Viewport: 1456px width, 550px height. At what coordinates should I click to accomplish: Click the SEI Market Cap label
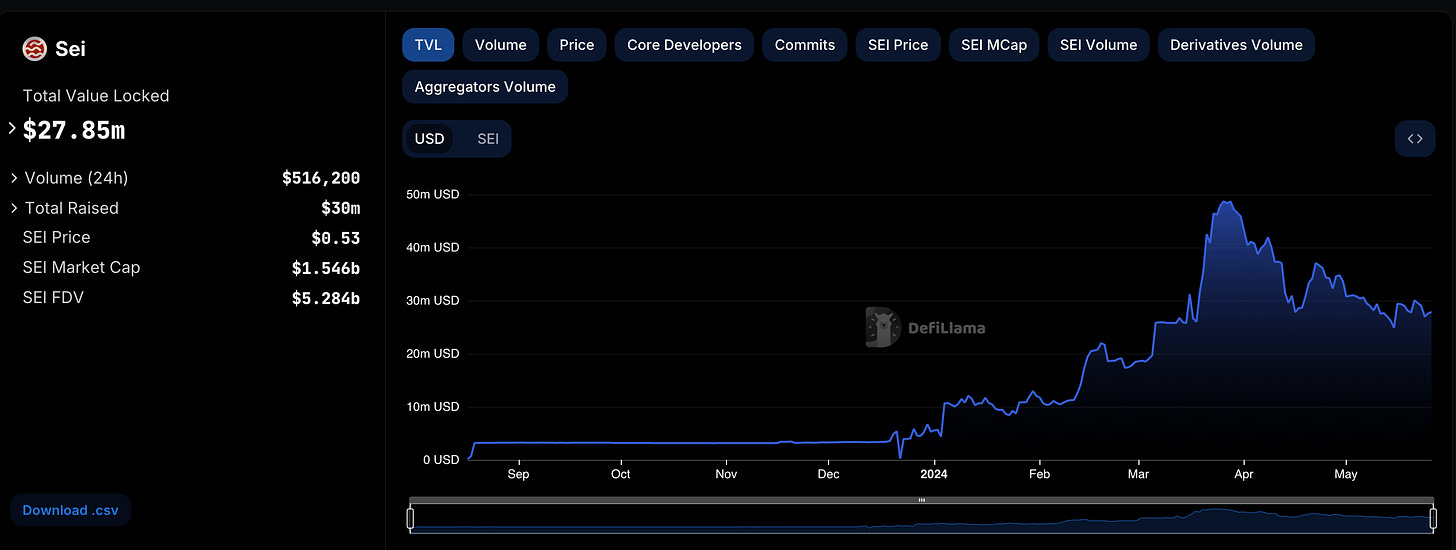[82, 267]
